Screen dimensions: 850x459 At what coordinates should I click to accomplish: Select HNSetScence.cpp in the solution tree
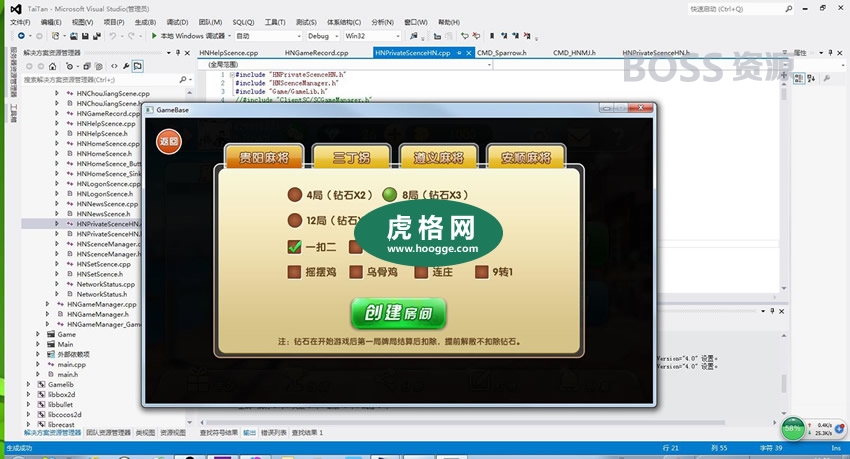pyautogui.click(x=104, y=264)
